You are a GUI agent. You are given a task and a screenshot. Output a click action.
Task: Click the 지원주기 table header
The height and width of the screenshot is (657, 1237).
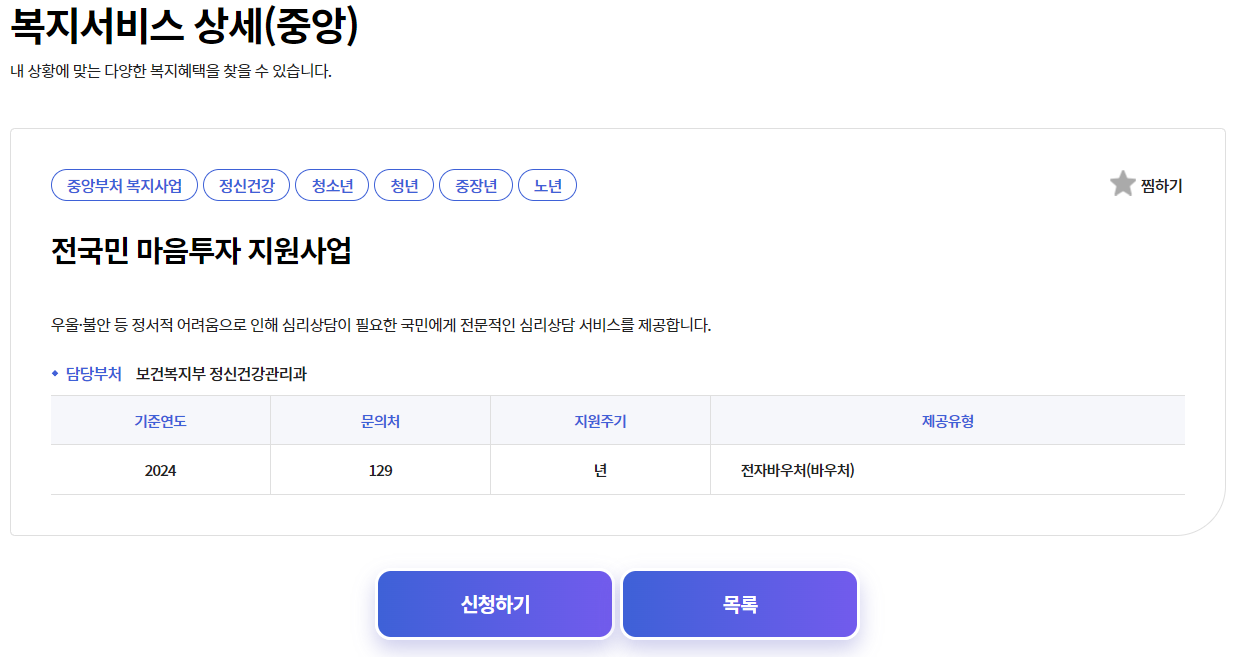pos(599,420)
